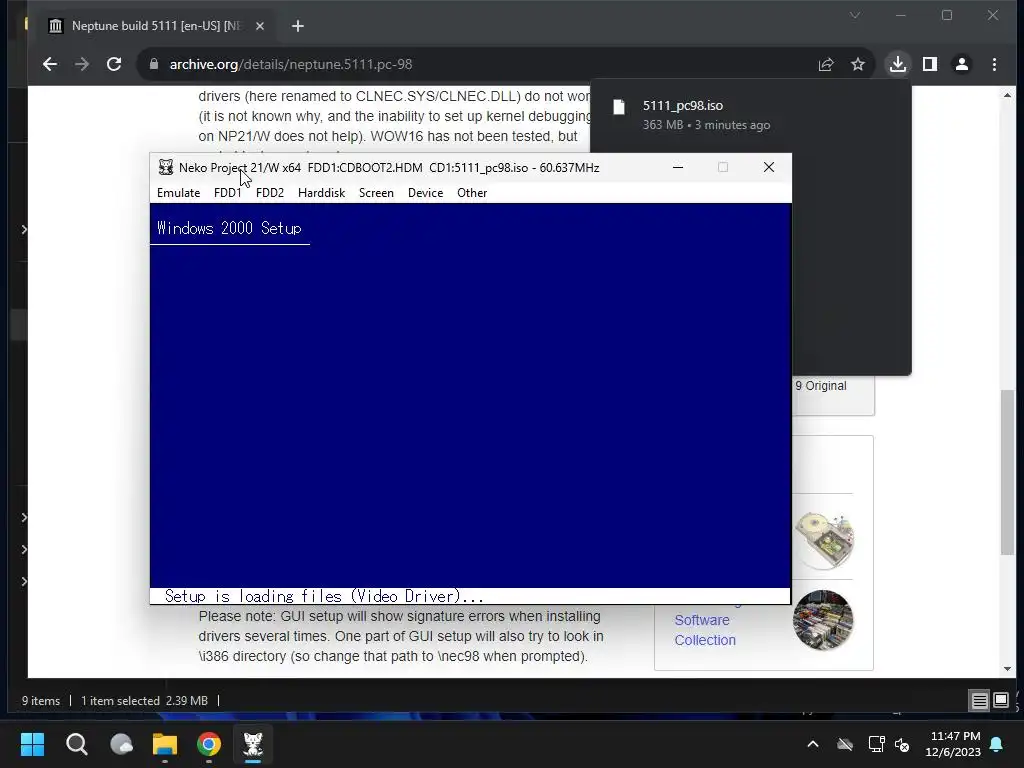Click the webpage vertical scrollbar thumb

pyautogui.click(x=1008, y=472)
